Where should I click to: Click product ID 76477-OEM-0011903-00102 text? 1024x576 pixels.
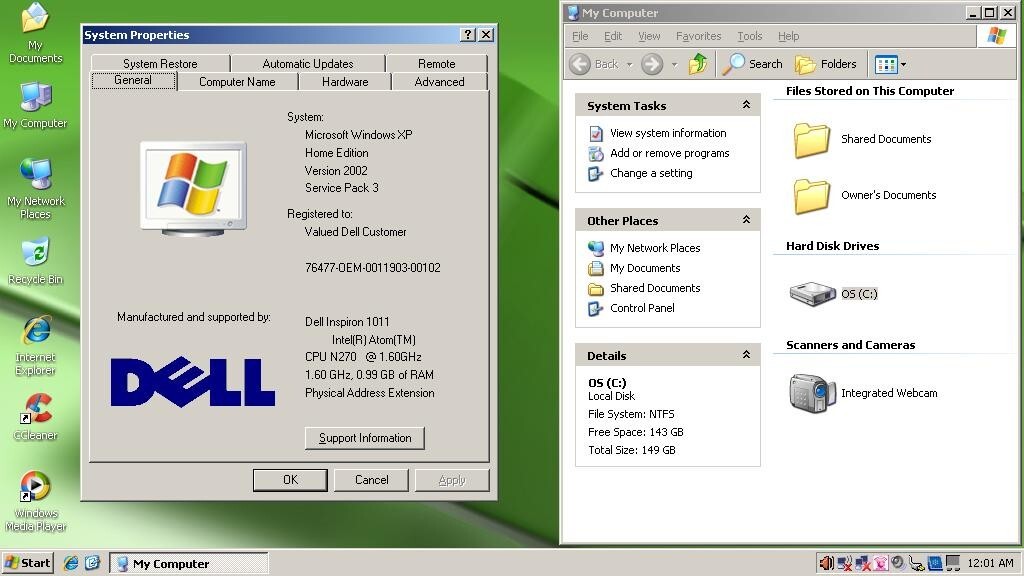(372, 268)
